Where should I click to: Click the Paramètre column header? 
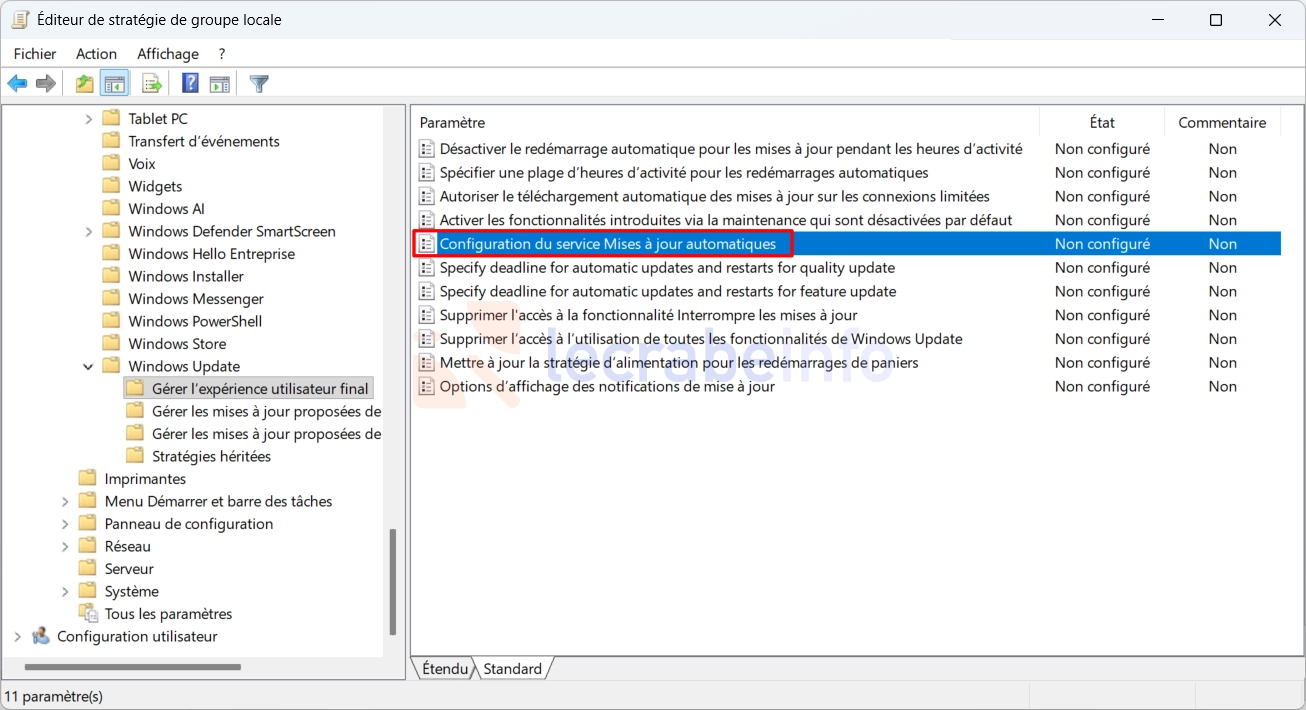tap(452, 122)
